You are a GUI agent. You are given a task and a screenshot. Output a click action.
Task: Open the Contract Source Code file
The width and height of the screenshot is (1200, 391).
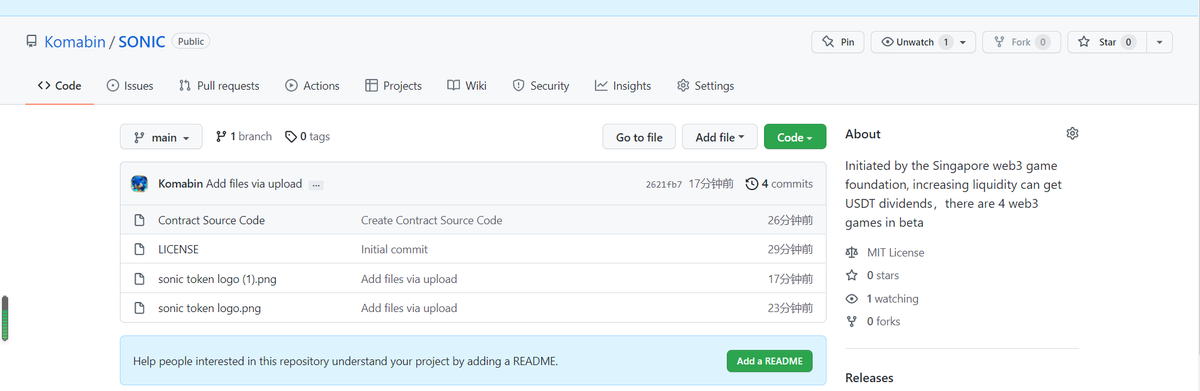click(x=211, y=220)
